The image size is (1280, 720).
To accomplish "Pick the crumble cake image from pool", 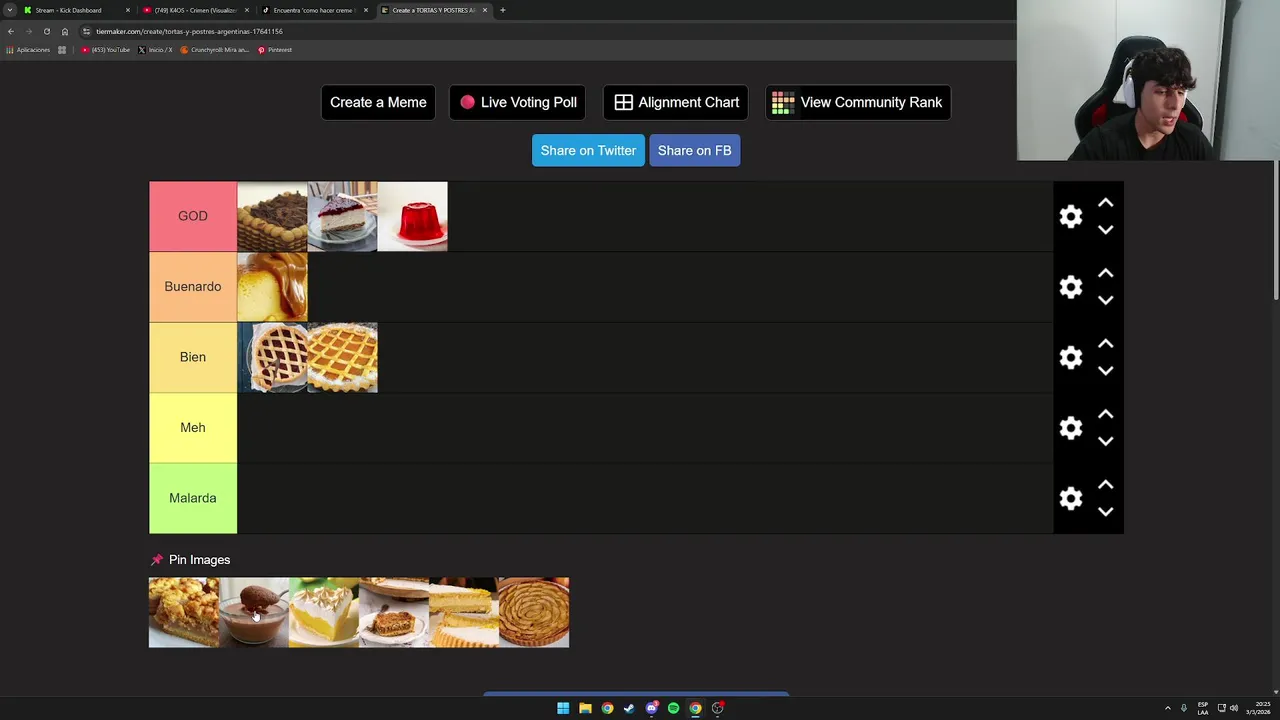I will pos(184,612).
